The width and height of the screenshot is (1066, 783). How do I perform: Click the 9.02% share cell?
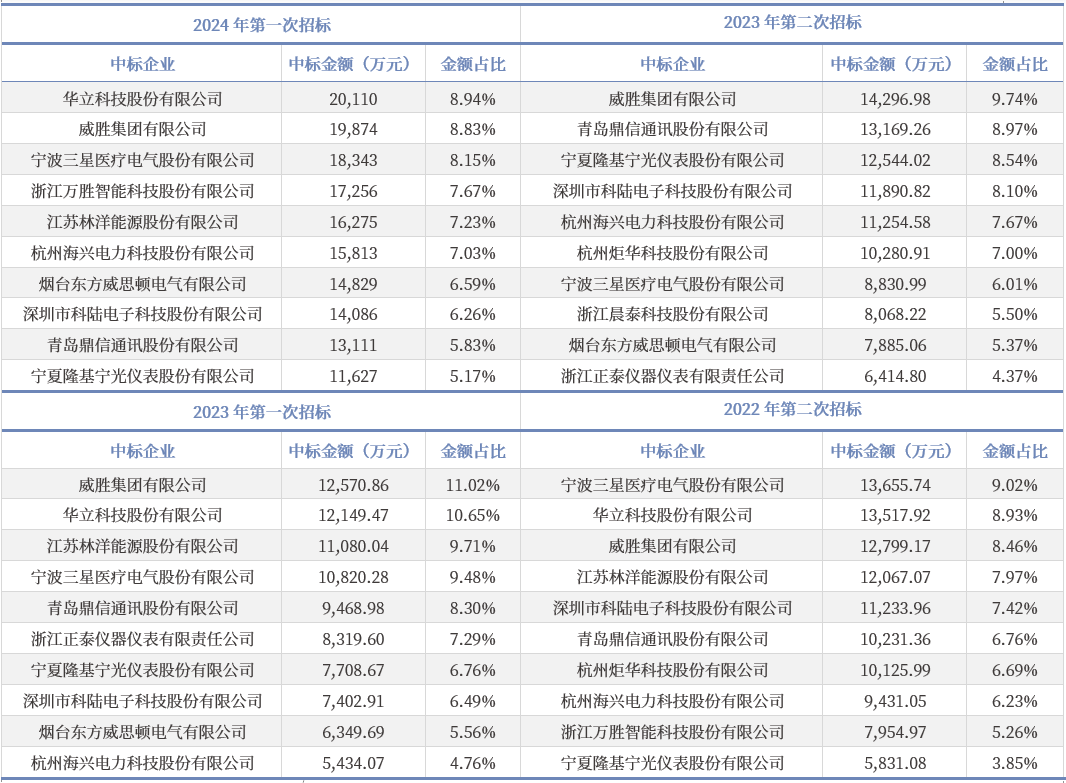tap(1014, 485)
